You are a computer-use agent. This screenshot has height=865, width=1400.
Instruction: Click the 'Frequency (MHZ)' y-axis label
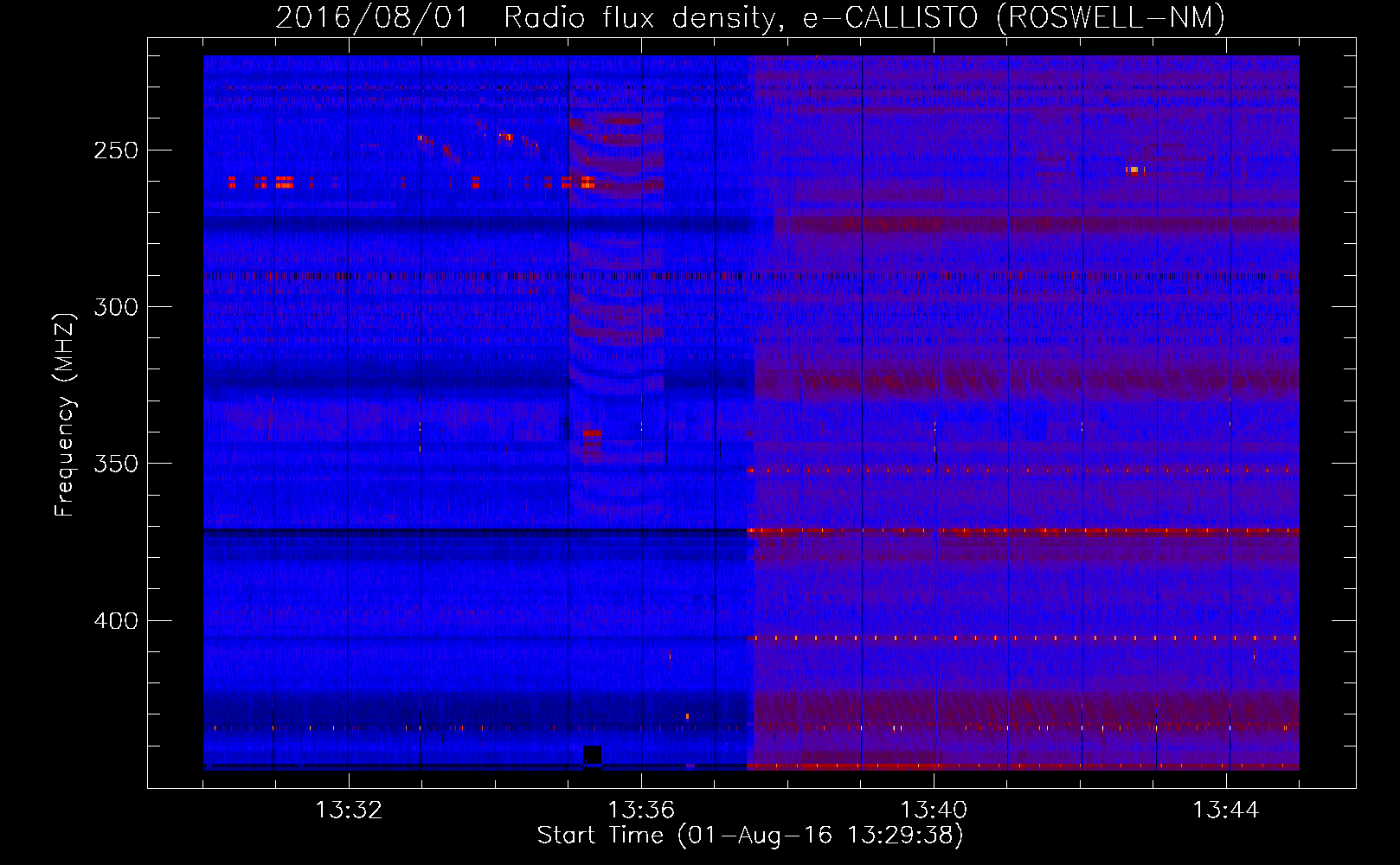pyautogui.click(x=65, y=415)
